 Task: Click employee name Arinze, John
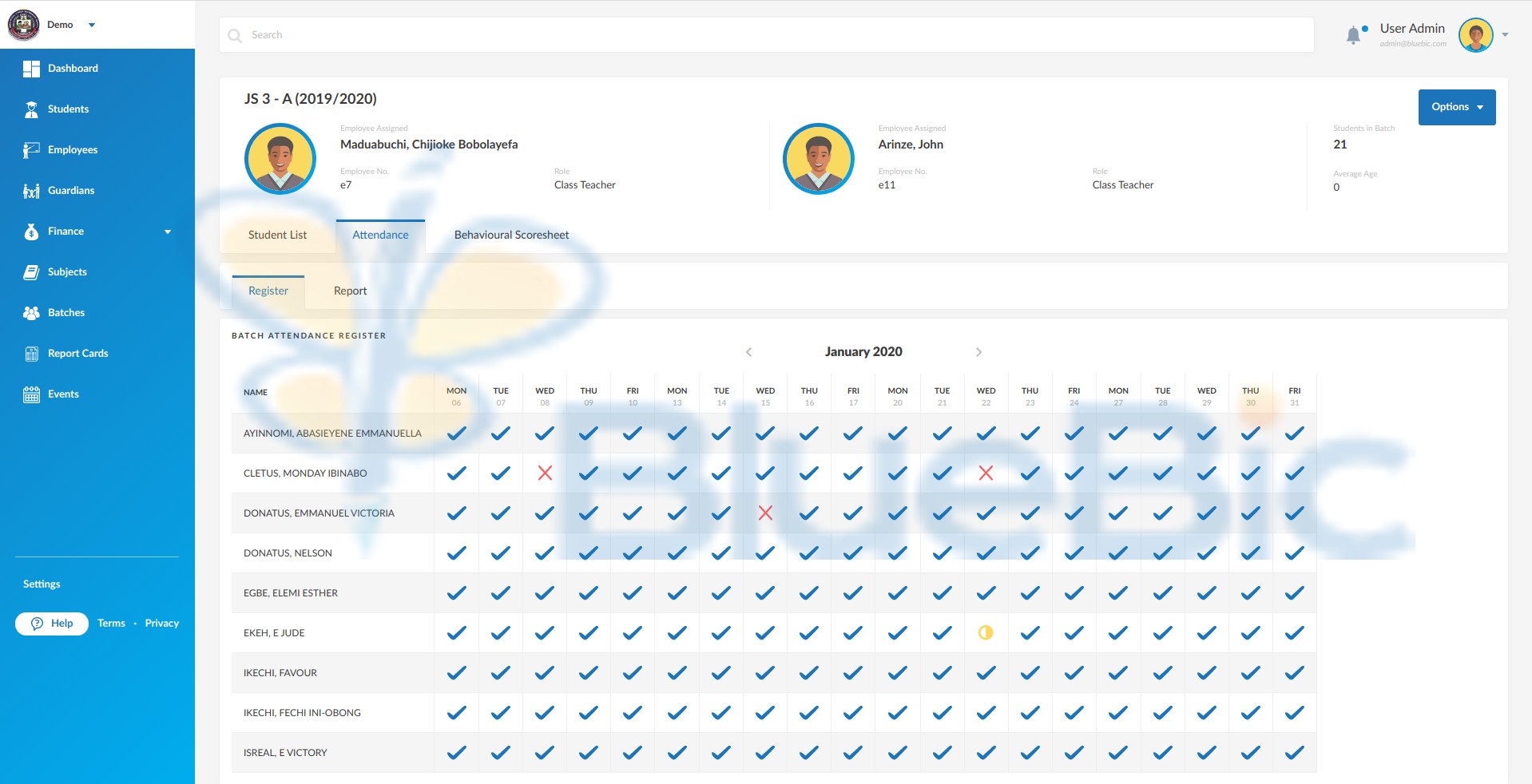tap(911, 145)
